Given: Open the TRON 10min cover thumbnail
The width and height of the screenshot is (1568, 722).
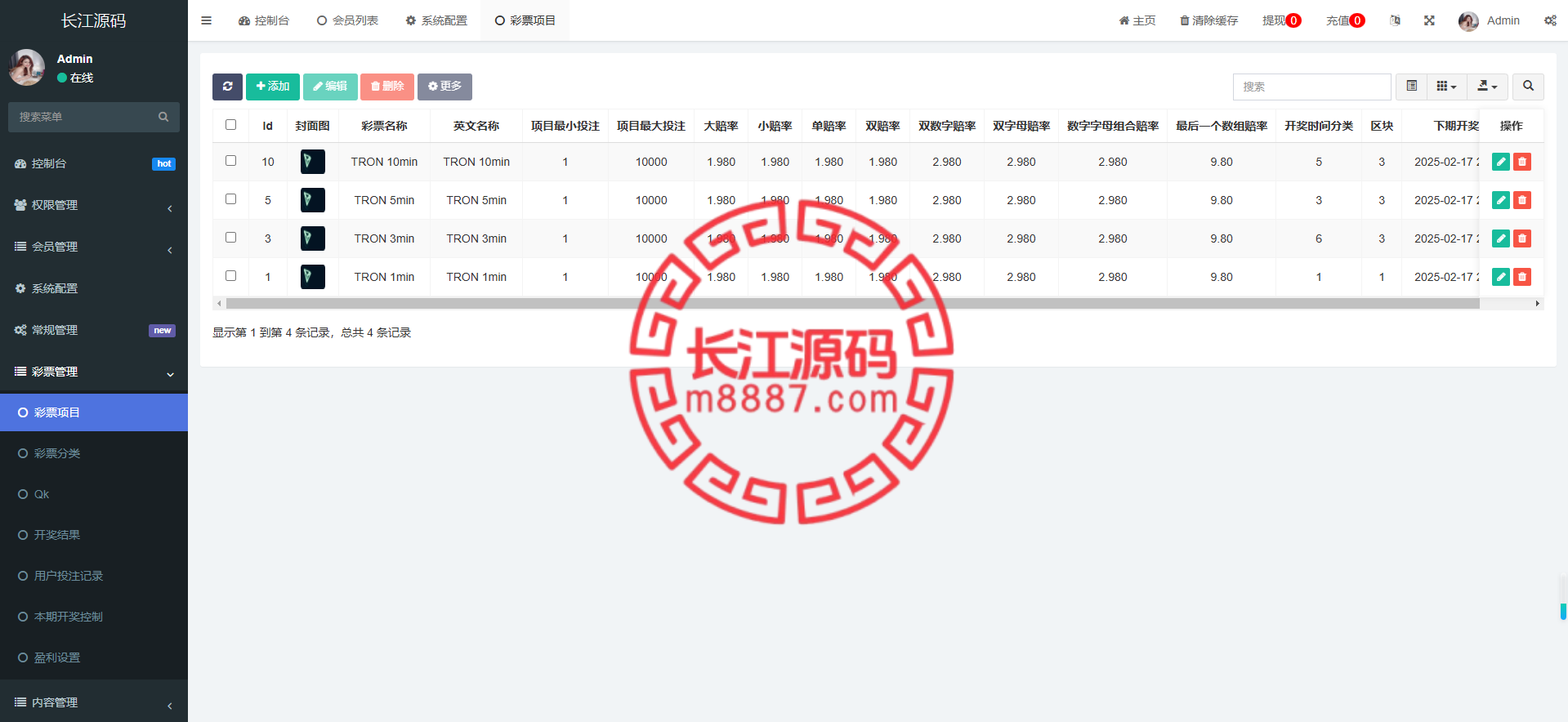Looking at the screenshot, I should (x=313, y=162).
